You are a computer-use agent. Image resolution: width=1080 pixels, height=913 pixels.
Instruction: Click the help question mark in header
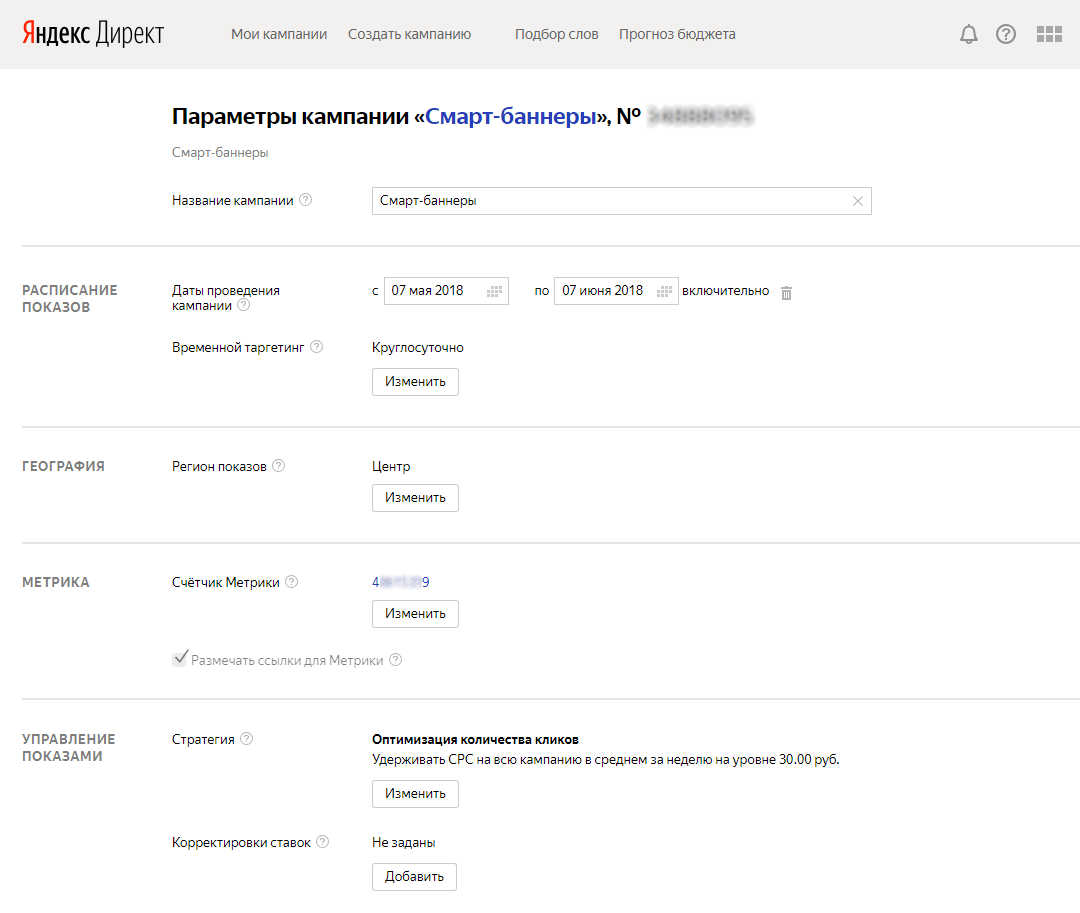pyautogui.click(x=1006, y=35)
